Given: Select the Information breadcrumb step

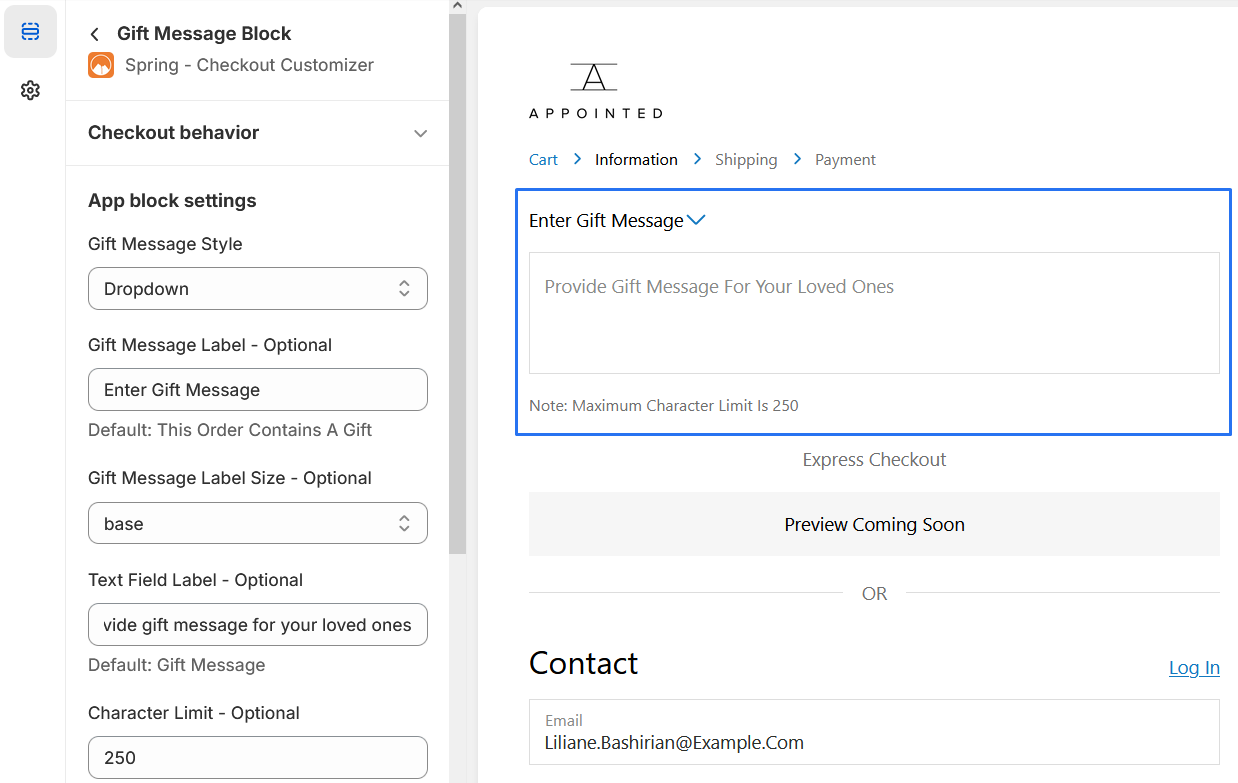Looking at the screenshot, I should 636,160.
